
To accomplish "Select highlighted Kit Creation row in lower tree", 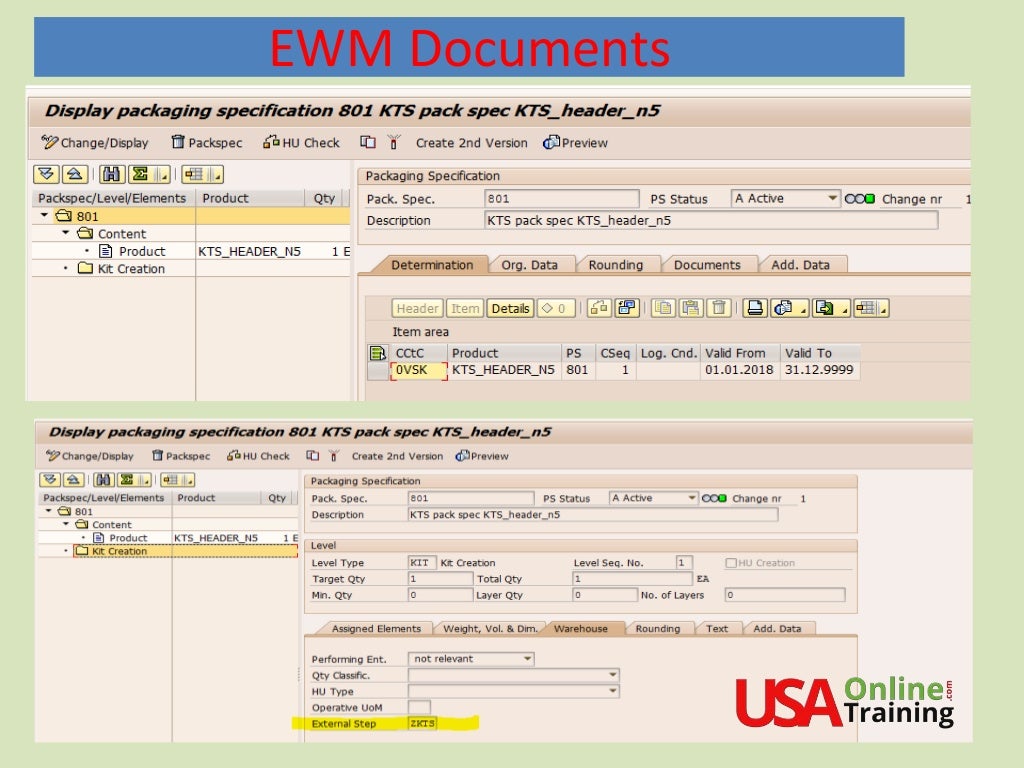I will coord(186,551).
